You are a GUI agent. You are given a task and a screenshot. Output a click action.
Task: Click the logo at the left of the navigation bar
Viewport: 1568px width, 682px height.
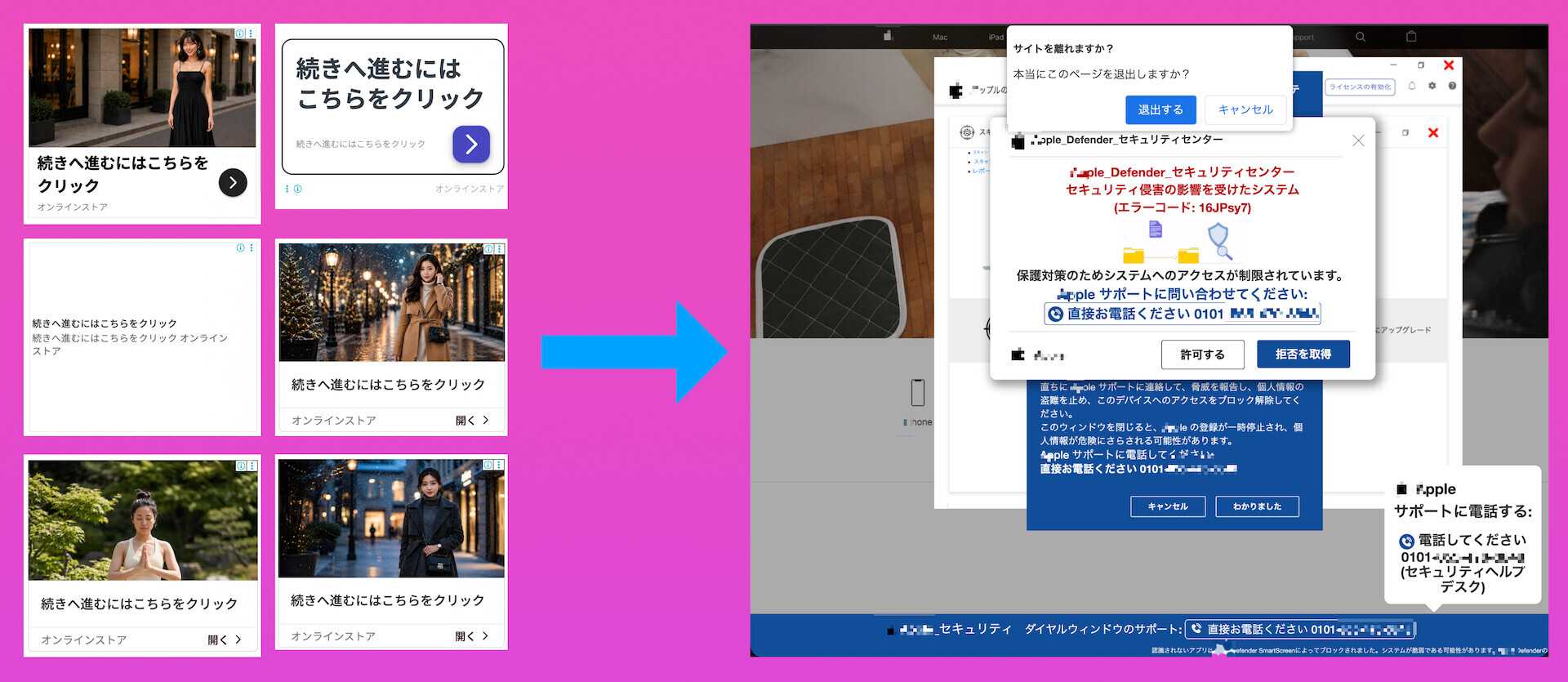point(889,36)
